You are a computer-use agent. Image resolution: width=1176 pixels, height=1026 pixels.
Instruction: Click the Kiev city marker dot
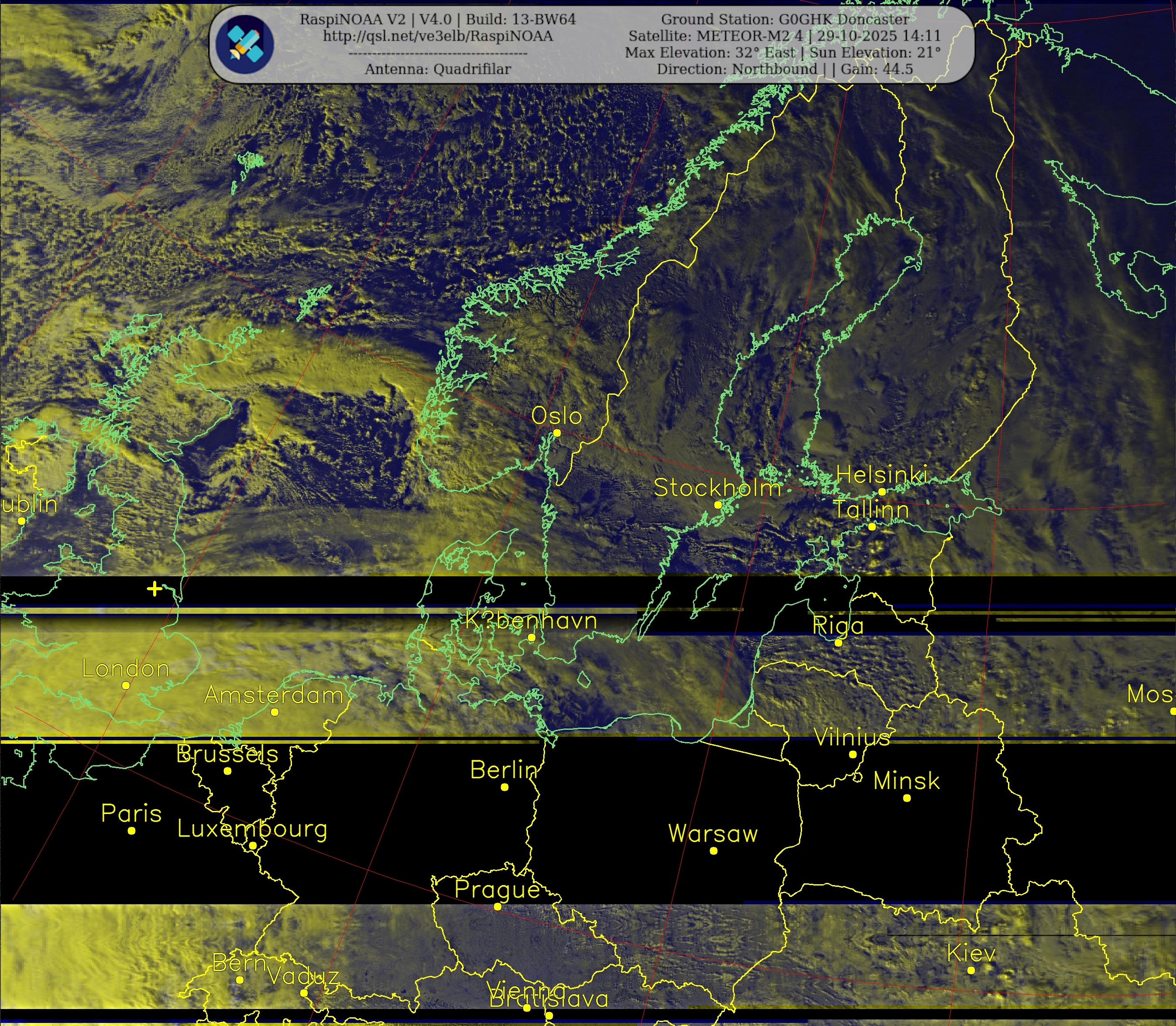point(971,970)
